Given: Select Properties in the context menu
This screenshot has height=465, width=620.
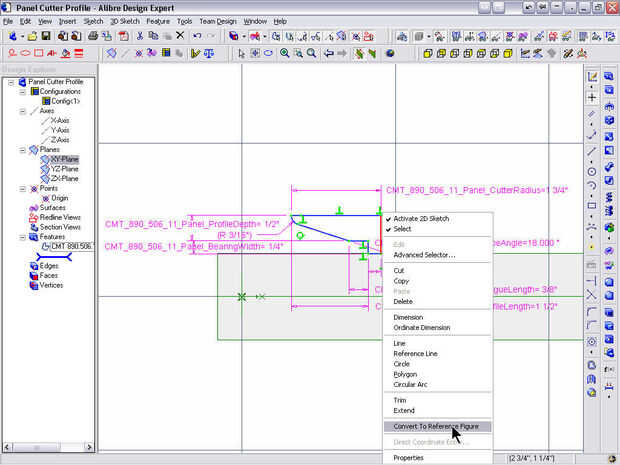Looking at the screenshot, I should (408, 457).
